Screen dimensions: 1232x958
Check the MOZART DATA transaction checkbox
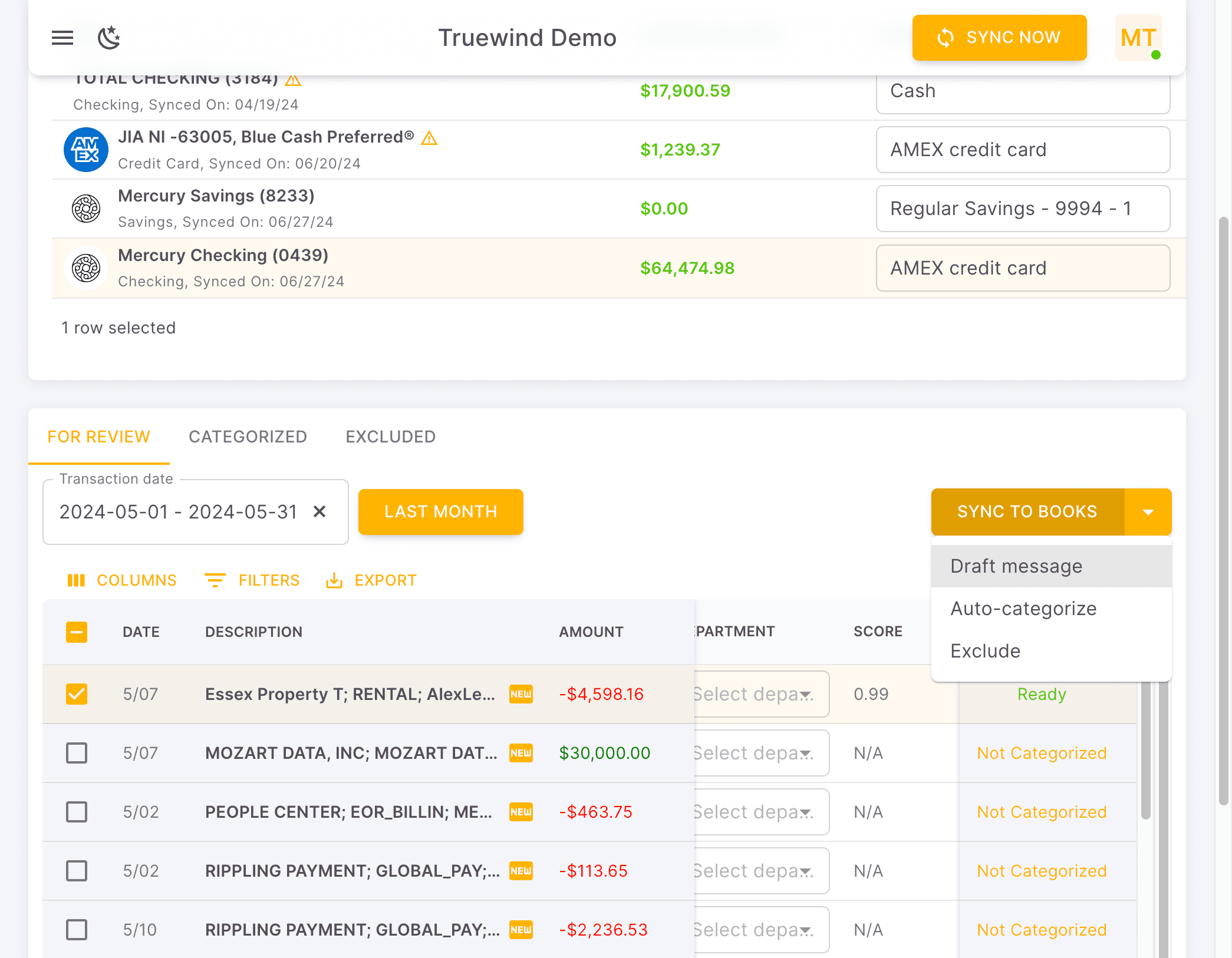pos(77,753)
